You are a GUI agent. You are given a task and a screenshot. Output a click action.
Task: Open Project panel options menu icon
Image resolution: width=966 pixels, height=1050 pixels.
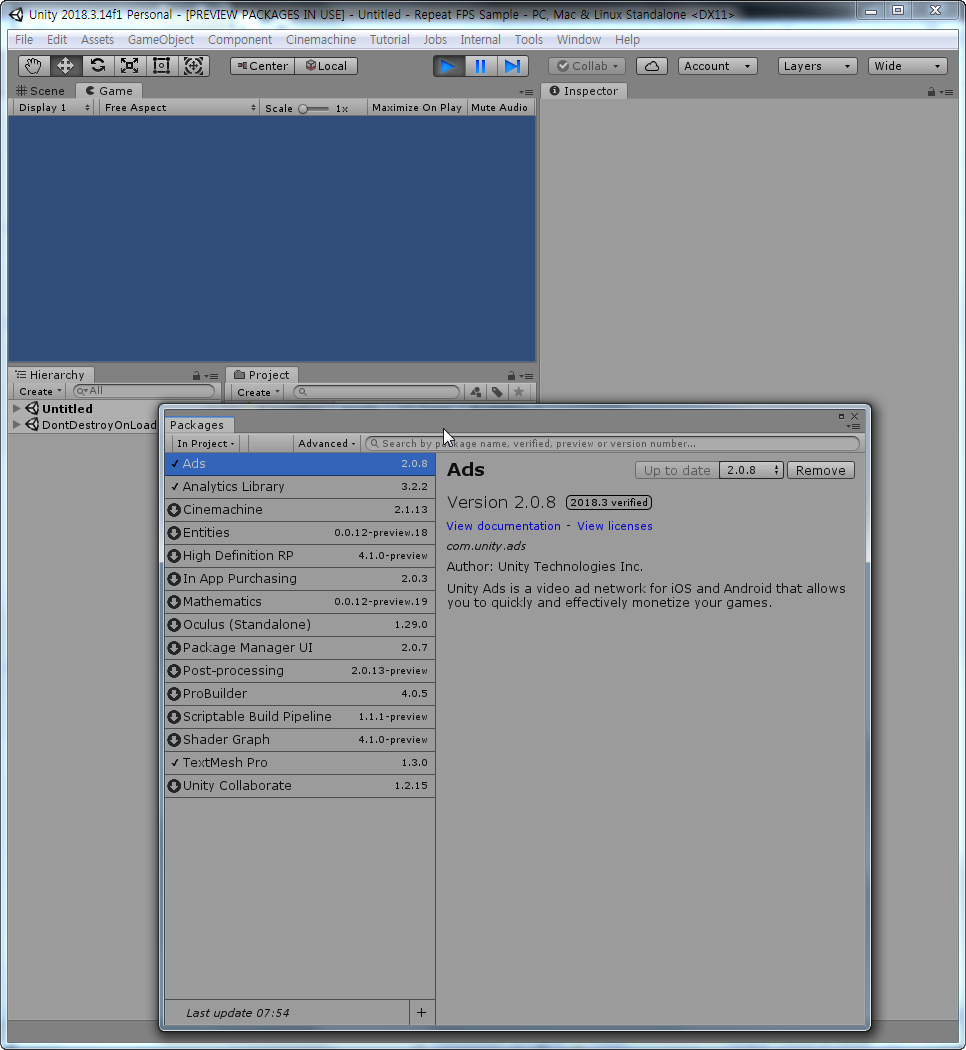coord(526,376)
